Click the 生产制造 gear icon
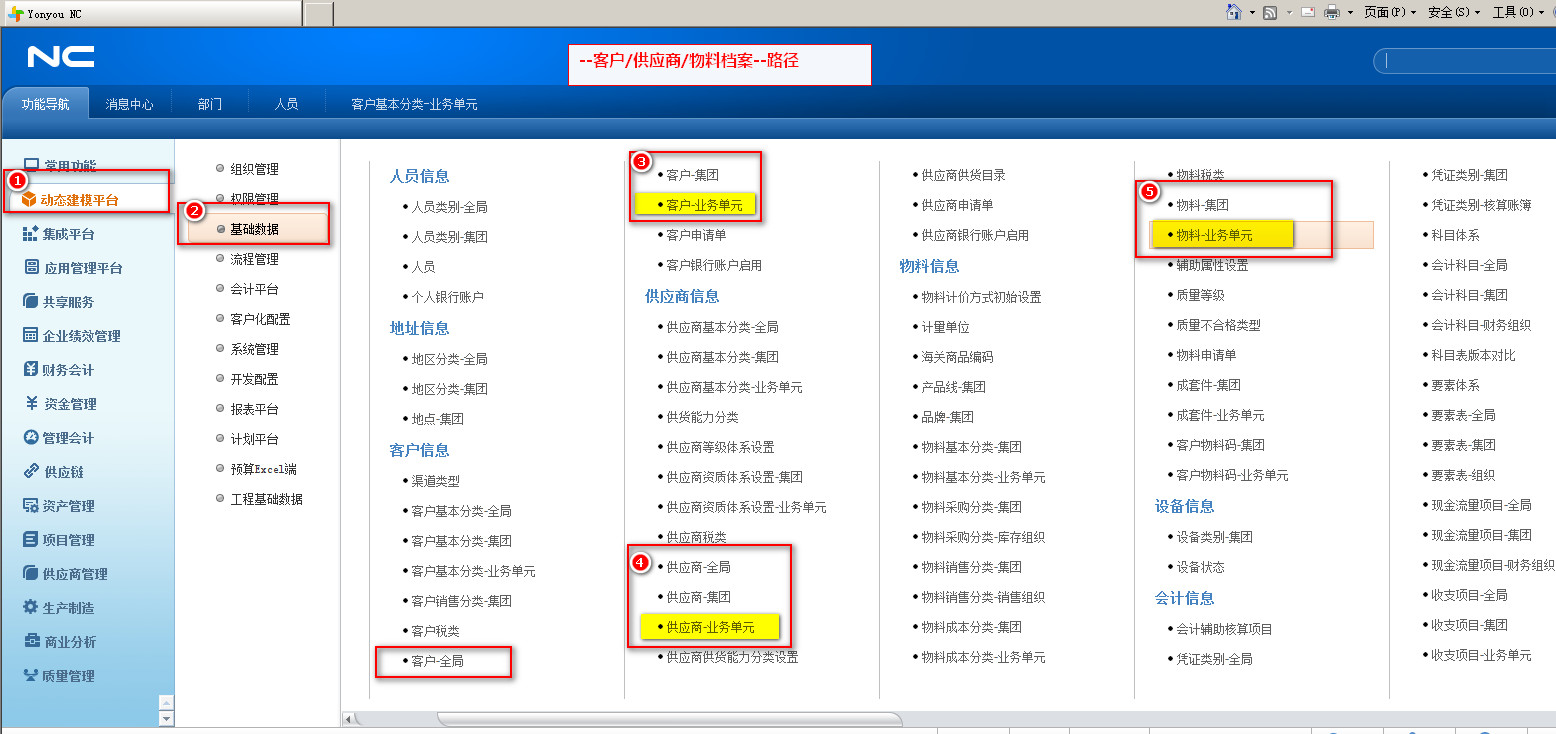1556x734 pixels. coord(30,608)
